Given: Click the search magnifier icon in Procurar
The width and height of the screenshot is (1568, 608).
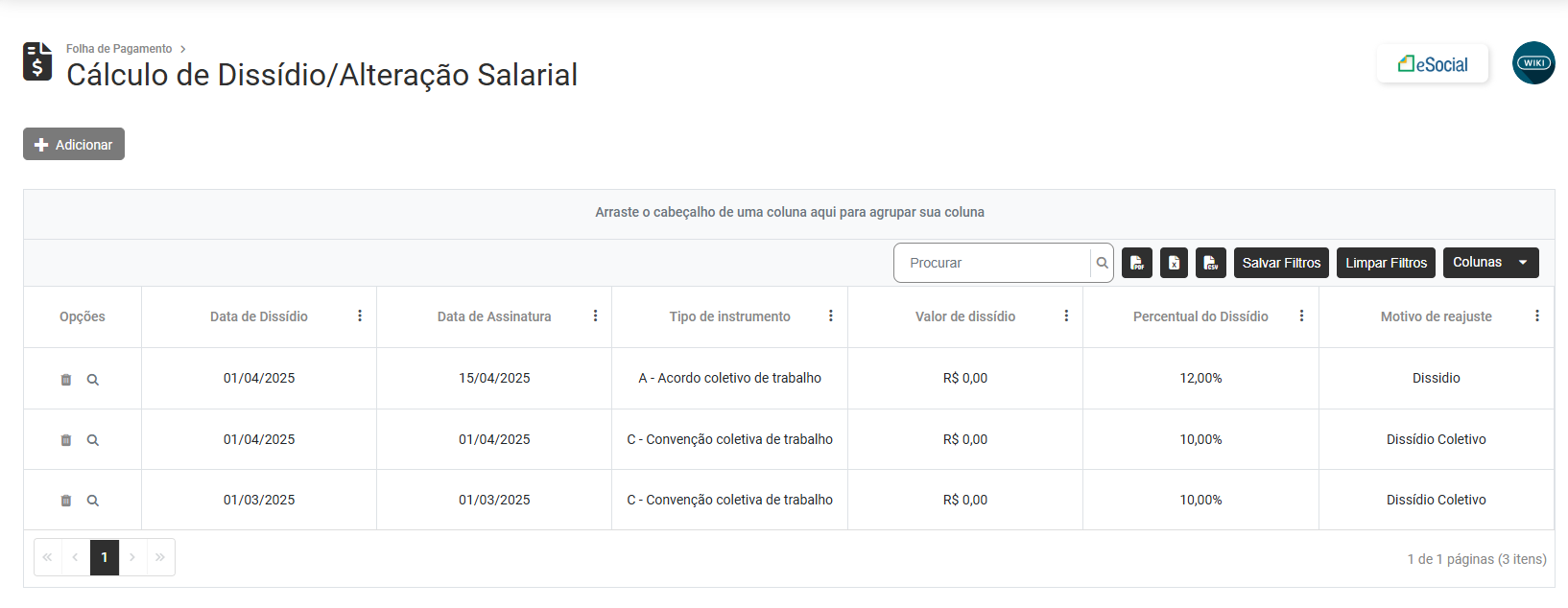Looking at the screenshot, I should [1103, 263].
